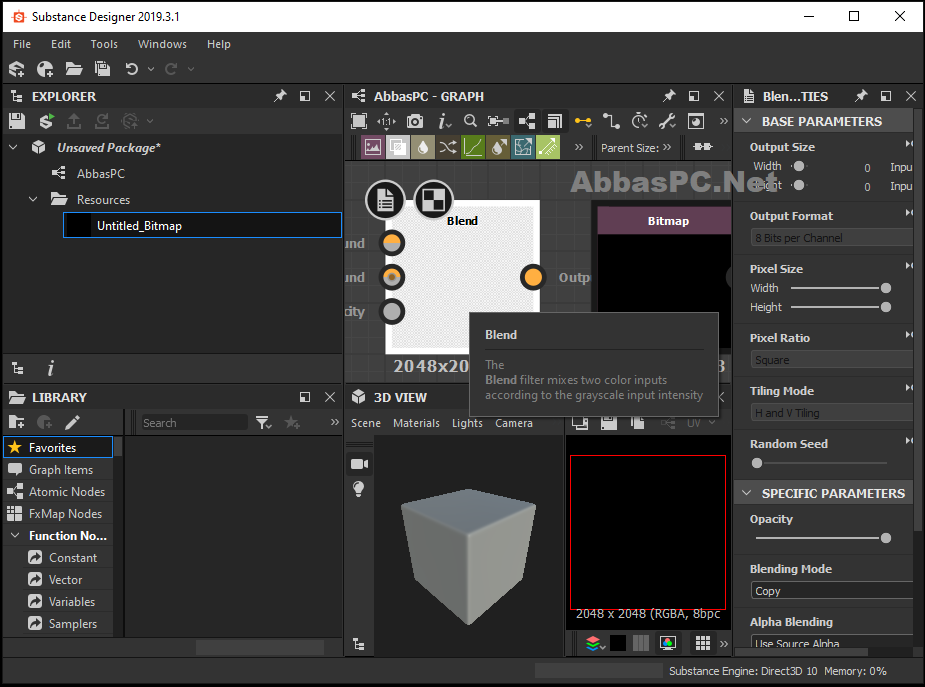Select the AbbasPC graph in Explorer

tap(101, 173)
